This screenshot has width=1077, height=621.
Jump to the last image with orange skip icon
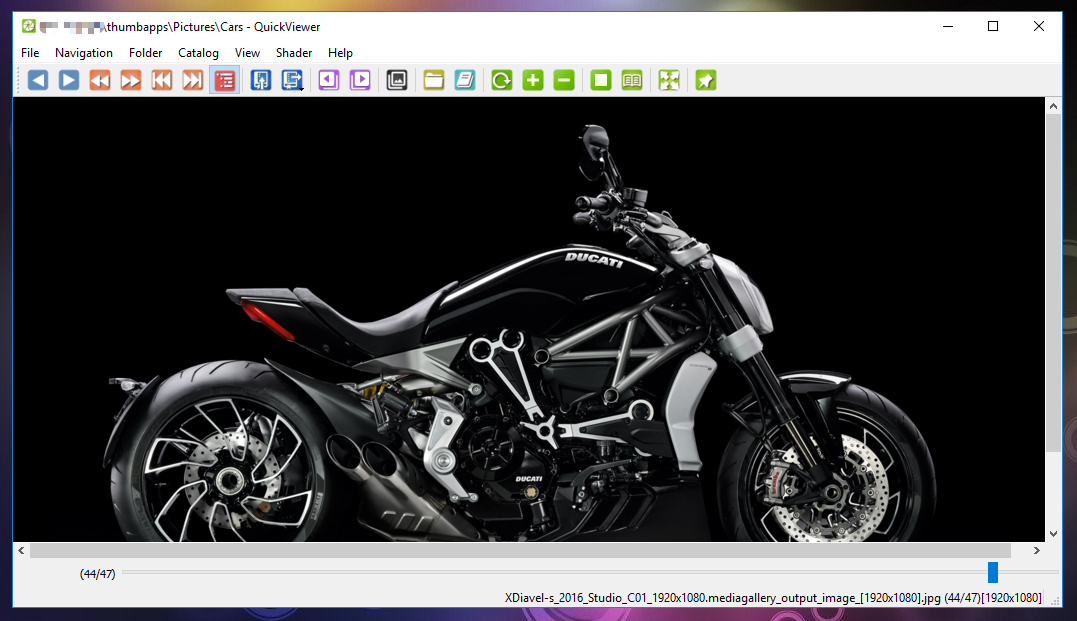pos(193,80)
